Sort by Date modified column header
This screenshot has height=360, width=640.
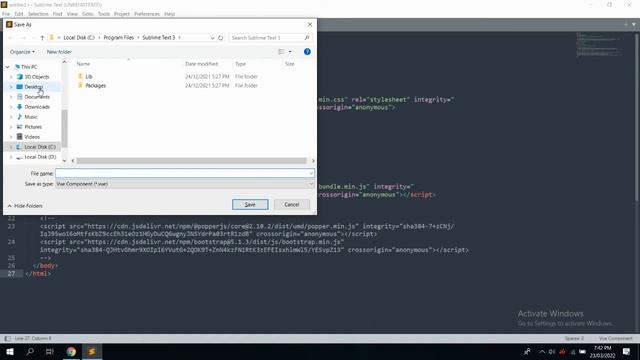click(201, 64)
